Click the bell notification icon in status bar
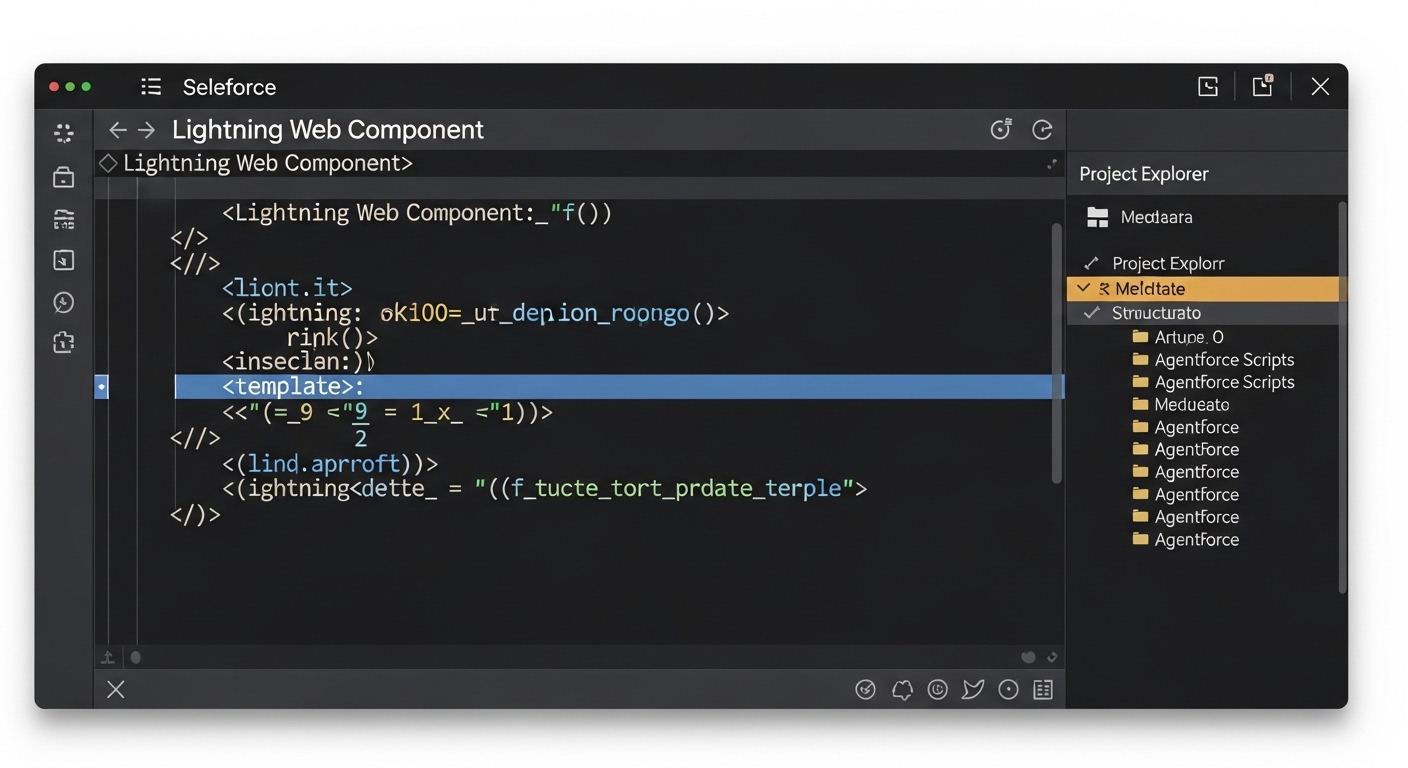This screenshot has height=768, width=1408. click(902, 689)
